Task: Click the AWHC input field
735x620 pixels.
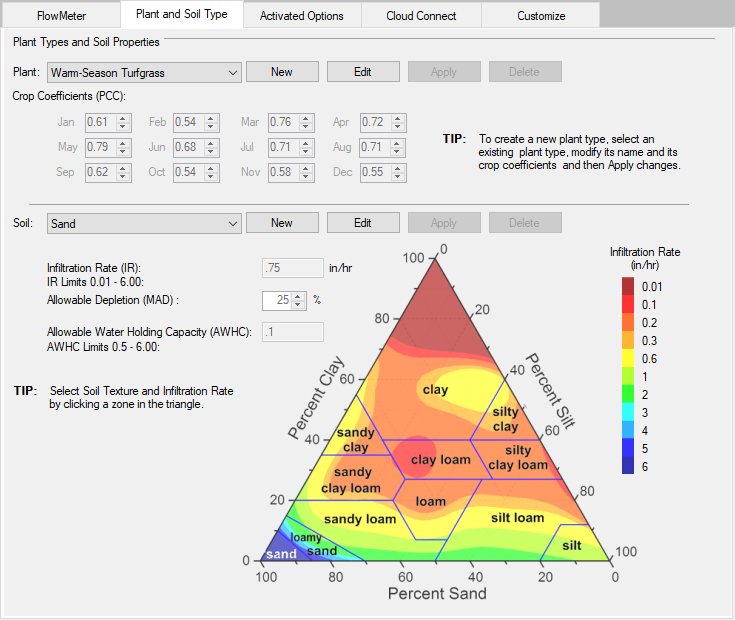Action: 292,332
